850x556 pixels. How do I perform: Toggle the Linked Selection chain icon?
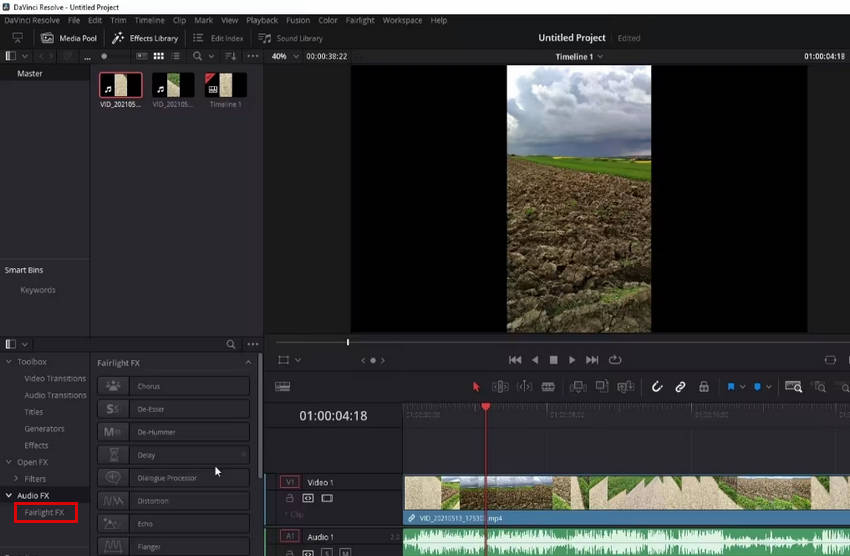click(x=680, y=387)
